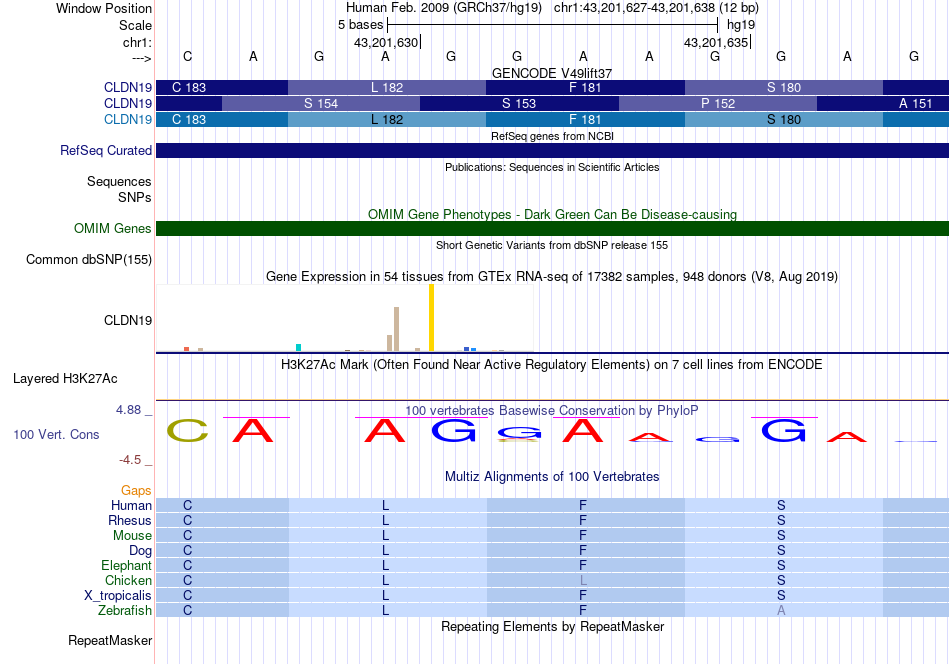
Task: Click the grey A in Zebrafish row
Action: coord(781,611)
